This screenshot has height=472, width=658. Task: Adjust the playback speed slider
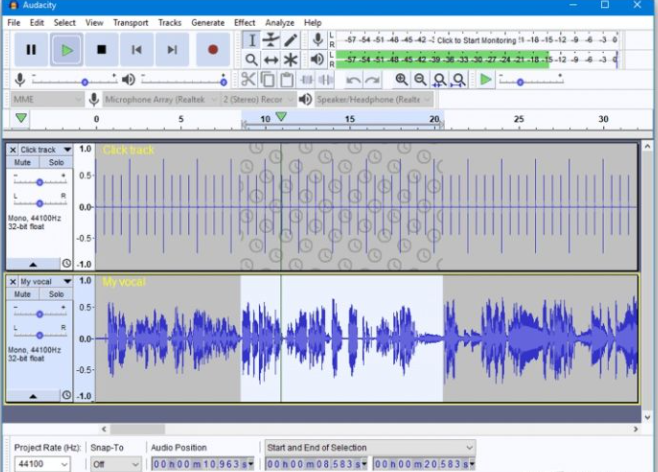(x=520, y=82)
